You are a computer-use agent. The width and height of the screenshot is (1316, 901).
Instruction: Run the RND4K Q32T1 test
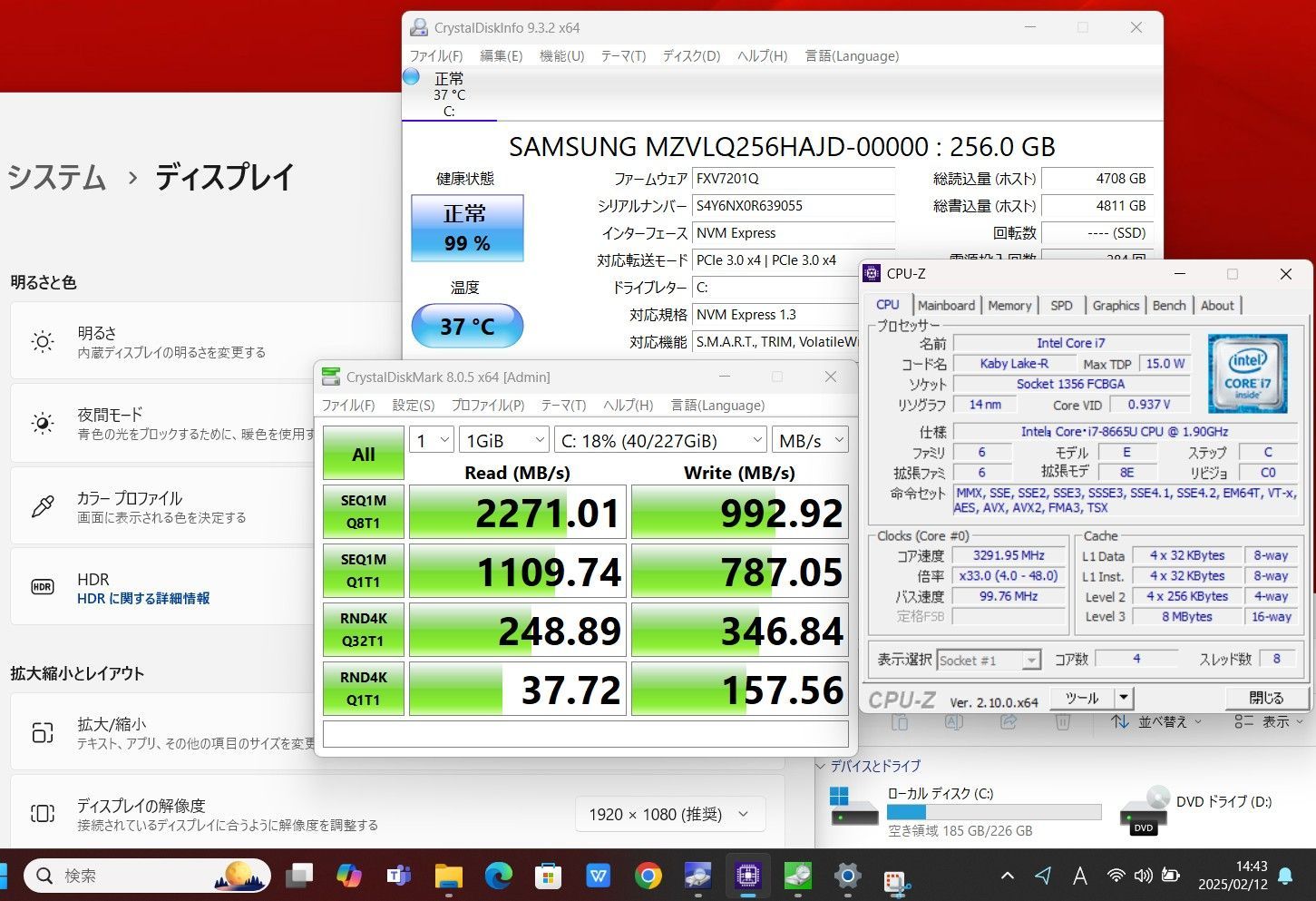(364, 630)
